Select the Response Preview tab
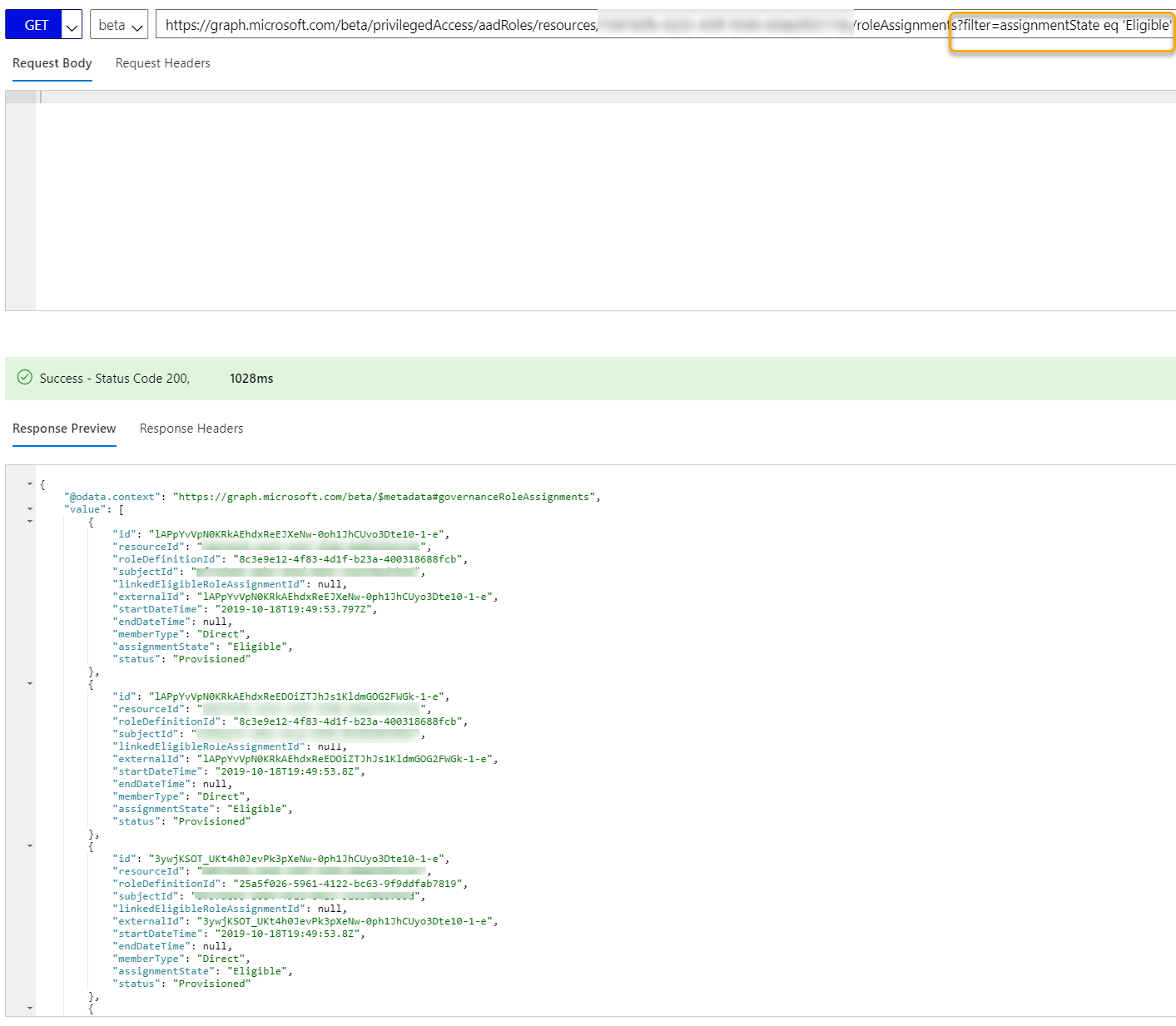This screenshot has width=1176, height=1026. click(x=64, y=428)
